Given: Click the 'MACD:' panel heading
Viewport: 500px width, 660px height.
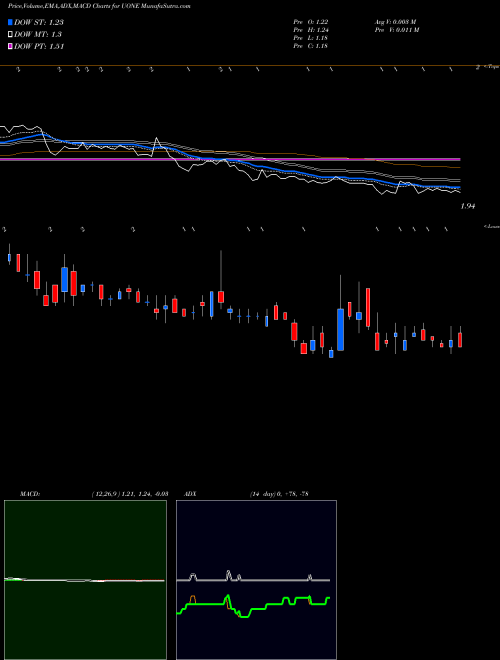Looking at the screenshot, I should 29,494.
